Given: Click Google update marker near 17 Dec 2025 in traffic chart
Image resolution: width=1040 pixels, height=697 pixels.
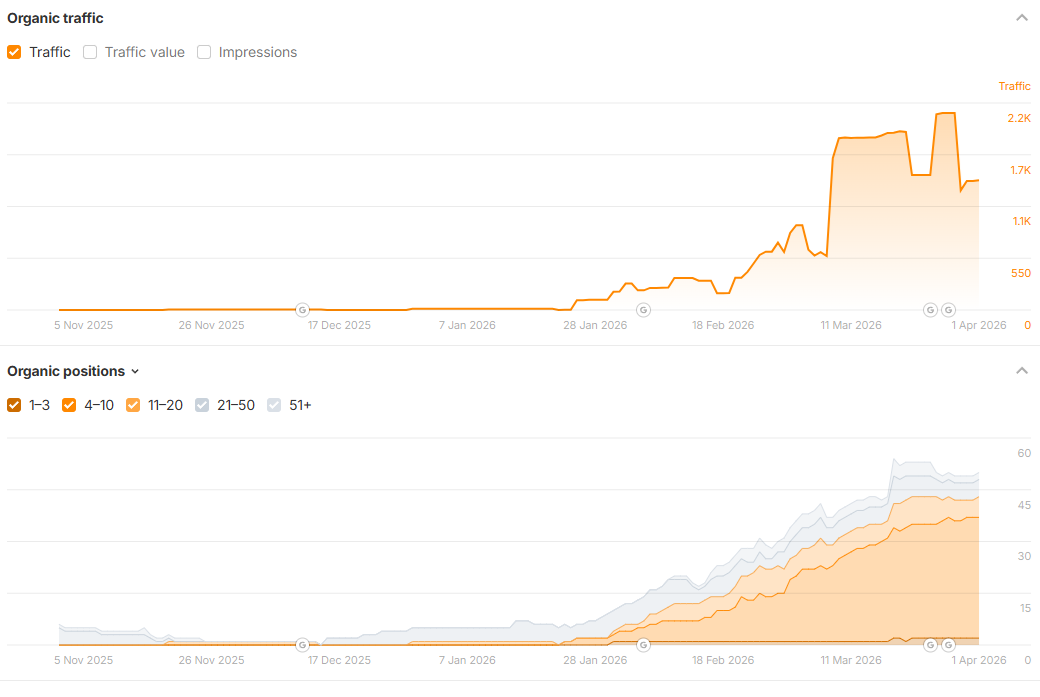Looking at the screenshot, I should pos(302,310).
